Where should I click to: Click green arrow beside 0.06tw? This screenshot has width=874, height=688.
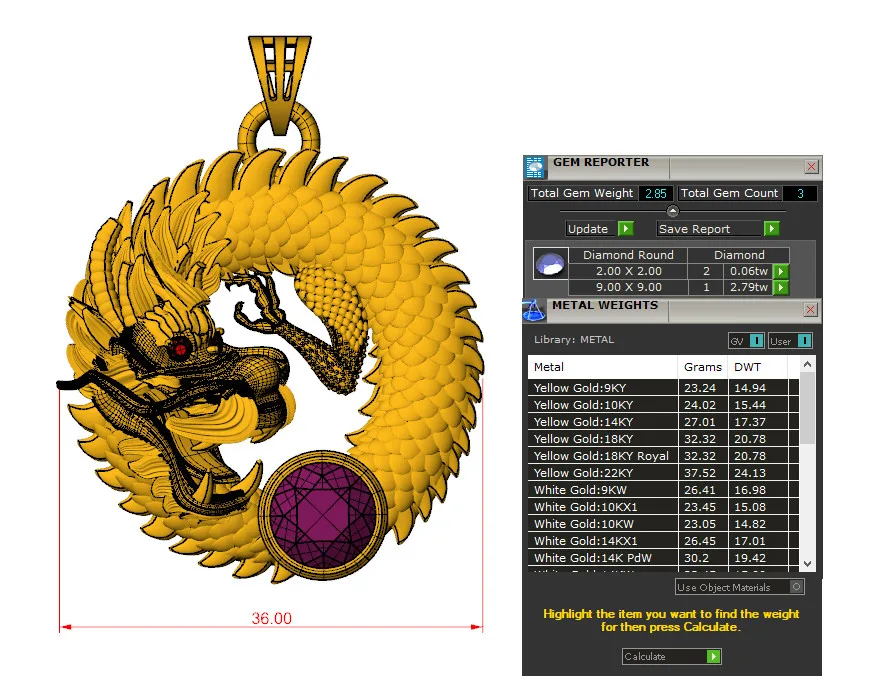point(781,272)
